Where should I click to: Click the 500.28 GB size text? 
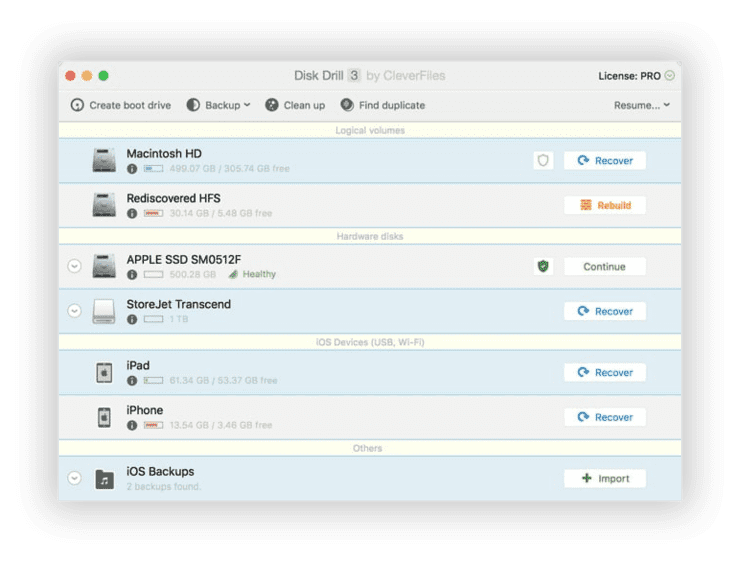193,274
